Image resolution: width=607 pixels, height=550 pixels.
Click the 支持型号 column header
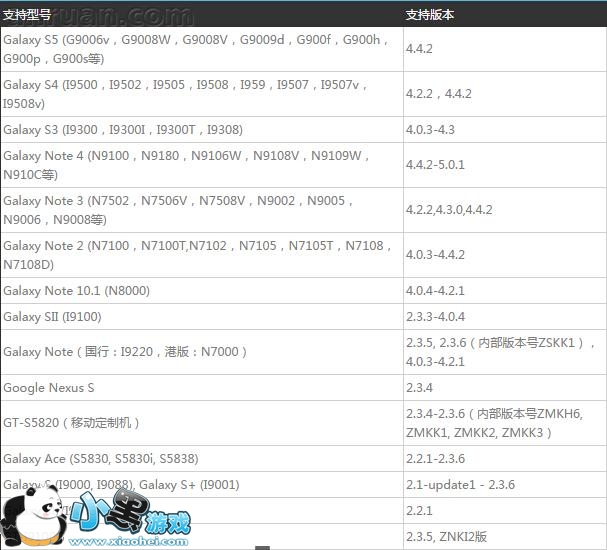point(202,14)
